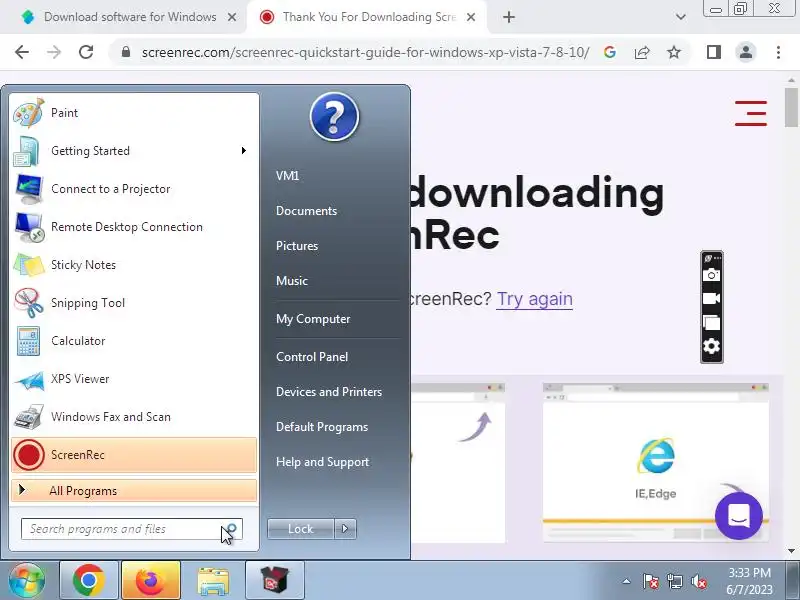Open Default Programs
This screenshot has width=800, height=600.
[x=321, y=427]
